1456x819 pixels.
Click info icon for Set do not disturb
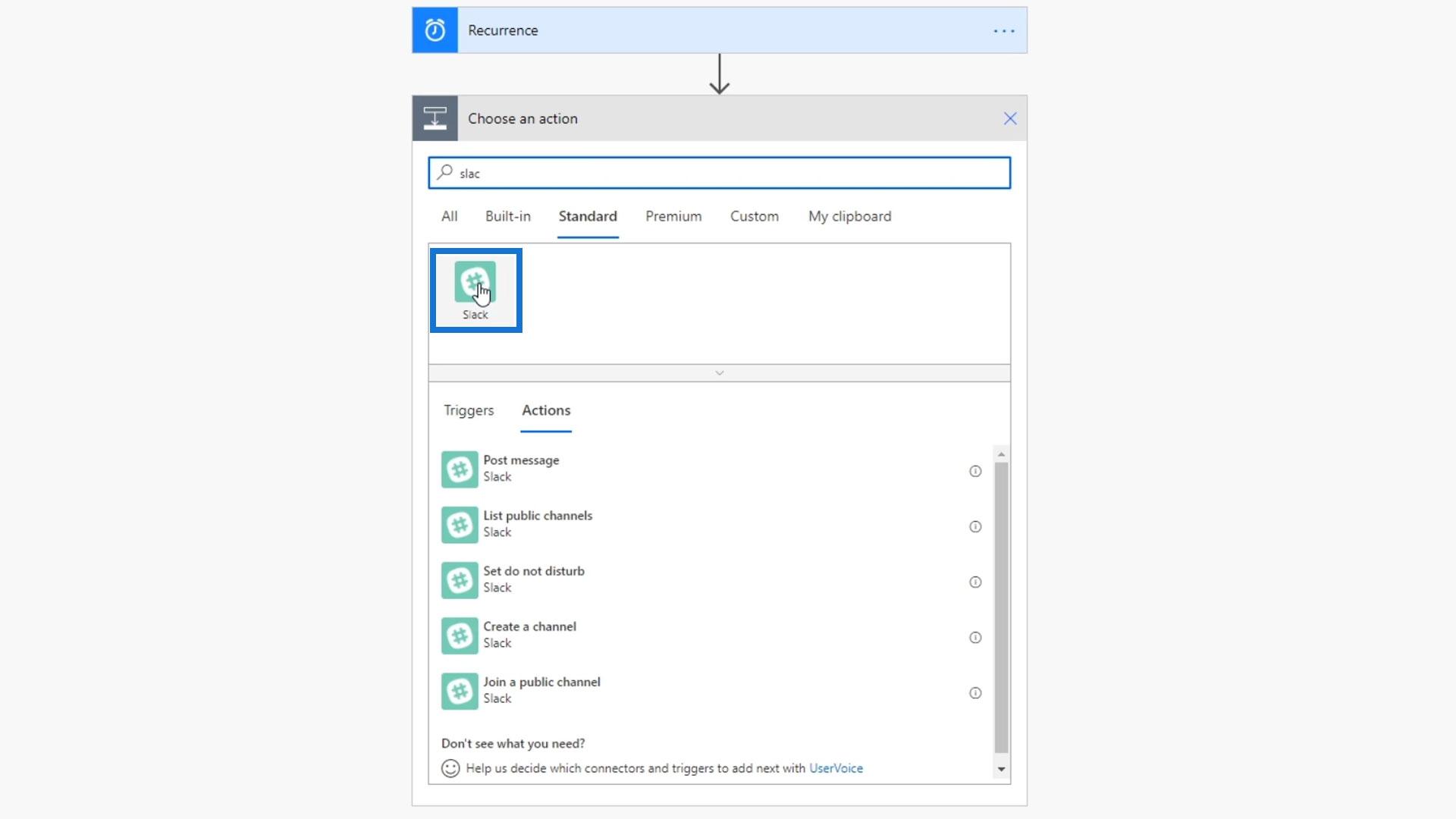[x=975, y=582]
